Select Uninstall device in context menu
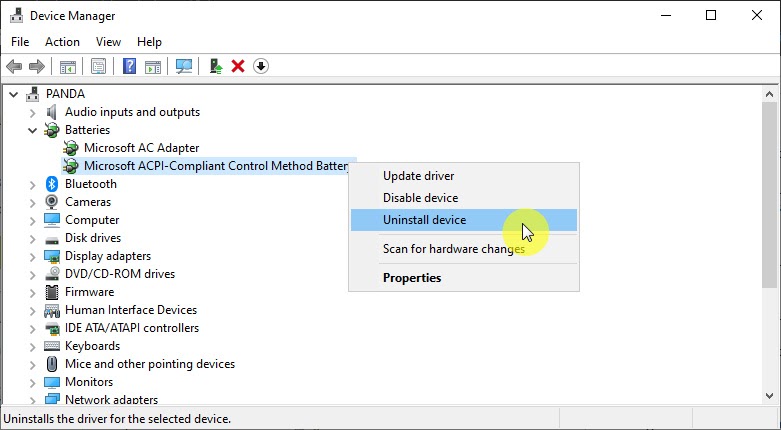 464,220
